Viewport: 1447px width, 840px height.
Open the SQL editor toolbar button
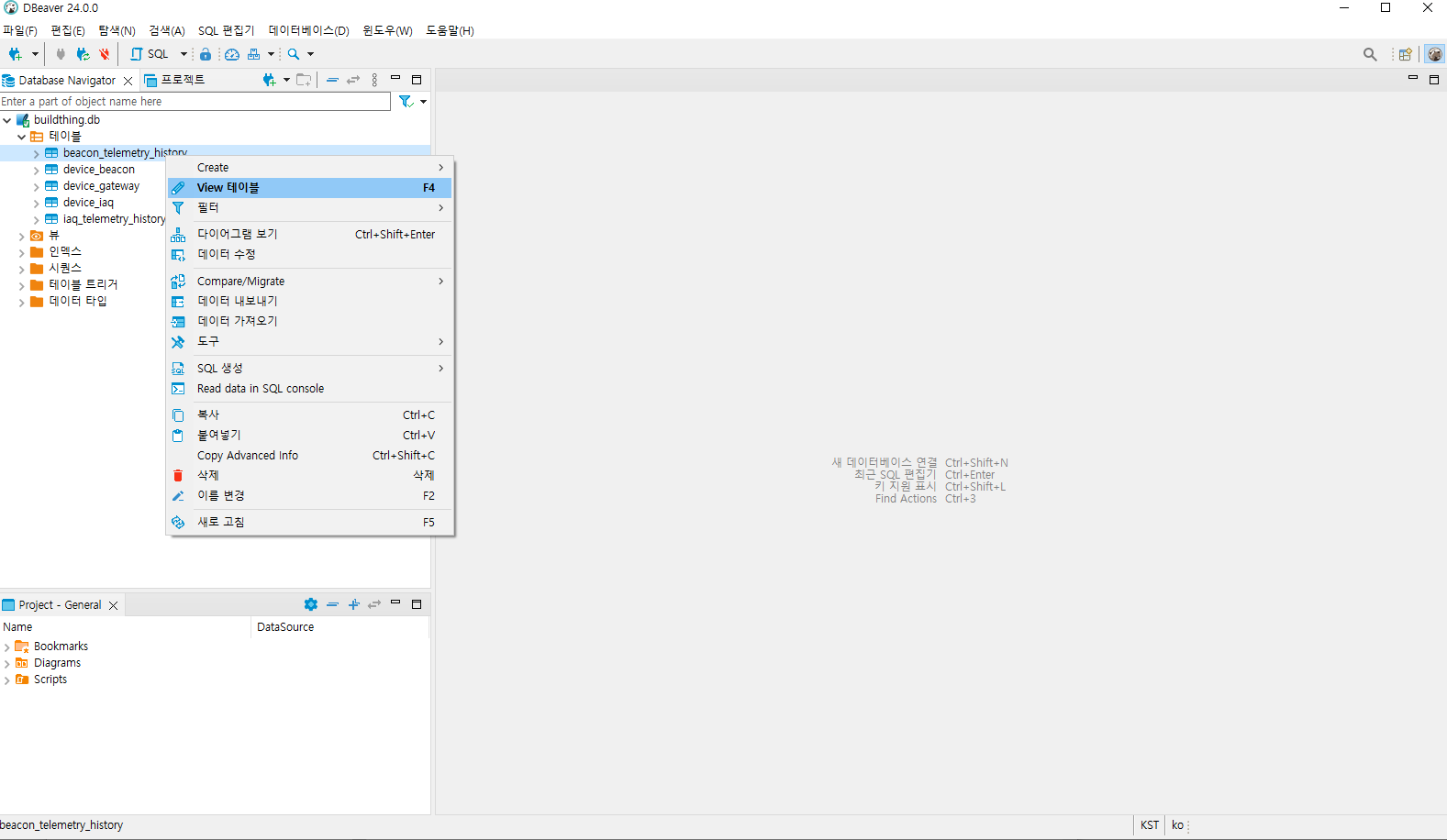pos(150,54)
